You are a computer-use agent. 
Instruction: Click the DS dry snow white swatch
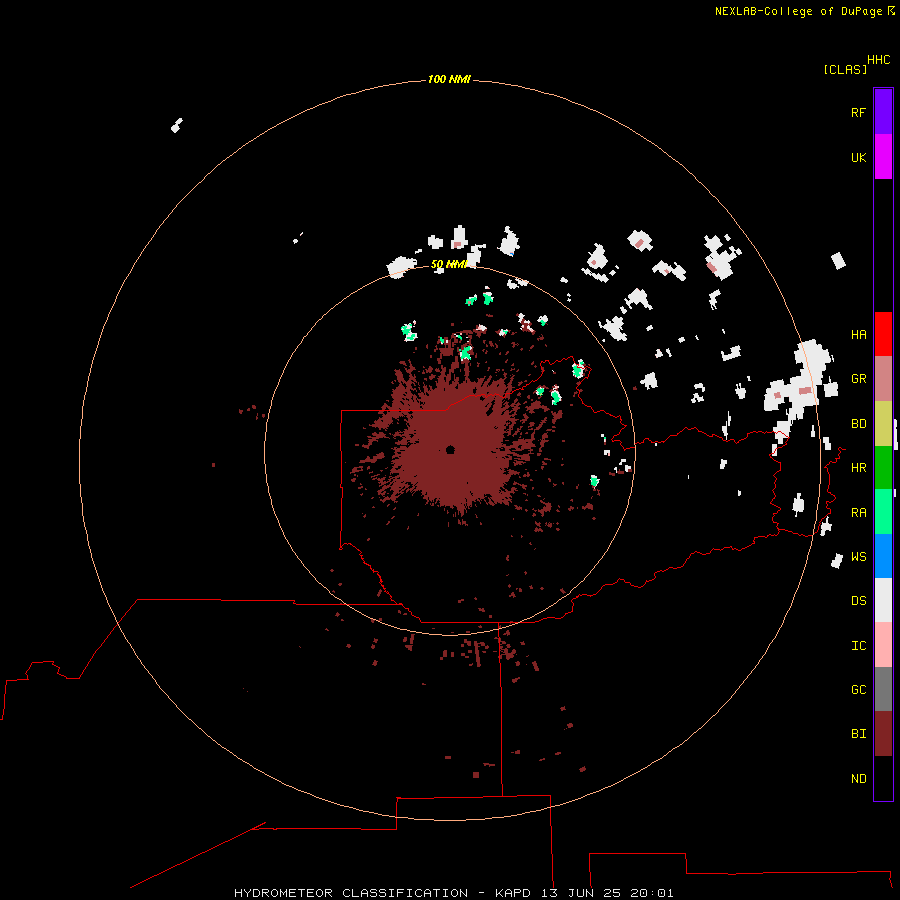pyautogui.click(x=883, y=600)
